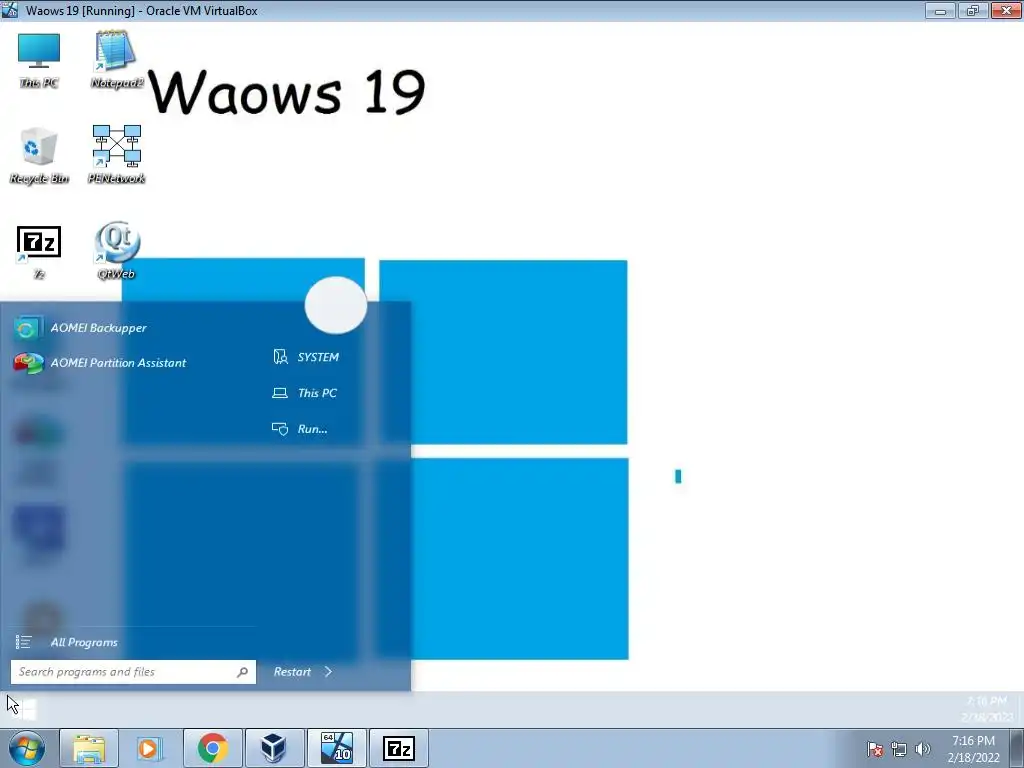Screen dimensions: 1024x768
Task: Launch AOMEI Backupper from start menu
Action: click(81, 328)
